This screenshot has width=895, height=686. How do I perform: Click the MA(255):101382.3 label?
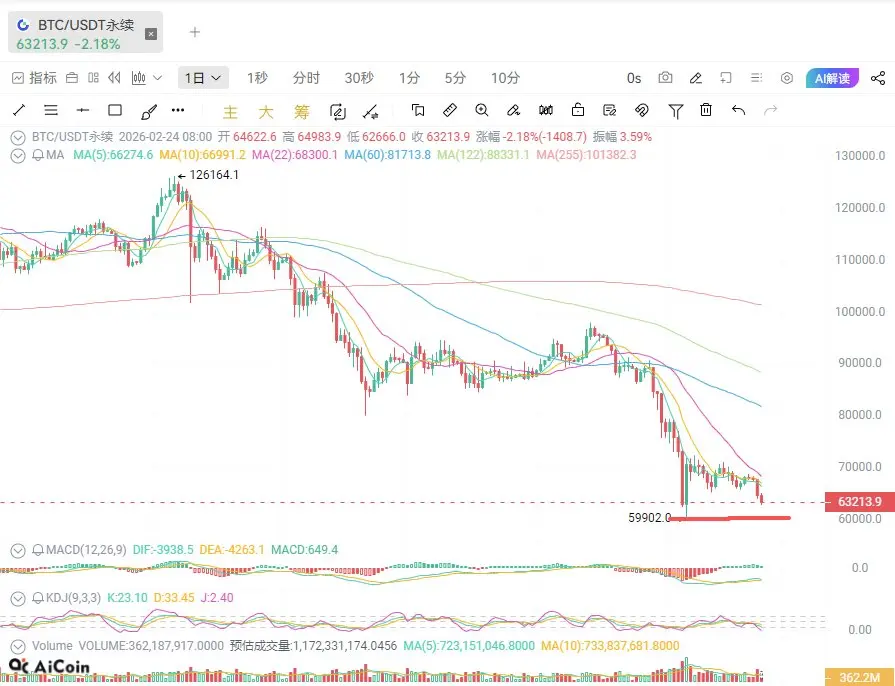[x=586, y=155]
